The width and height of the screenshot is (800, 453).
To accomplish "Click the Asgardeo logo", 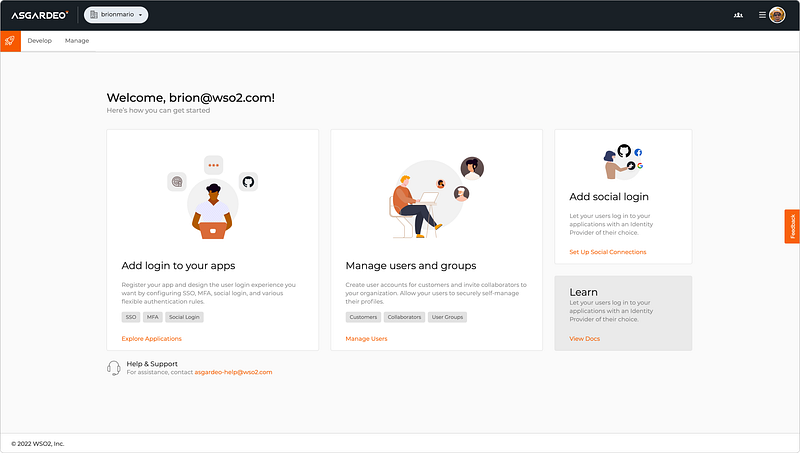I will [40, 15].
